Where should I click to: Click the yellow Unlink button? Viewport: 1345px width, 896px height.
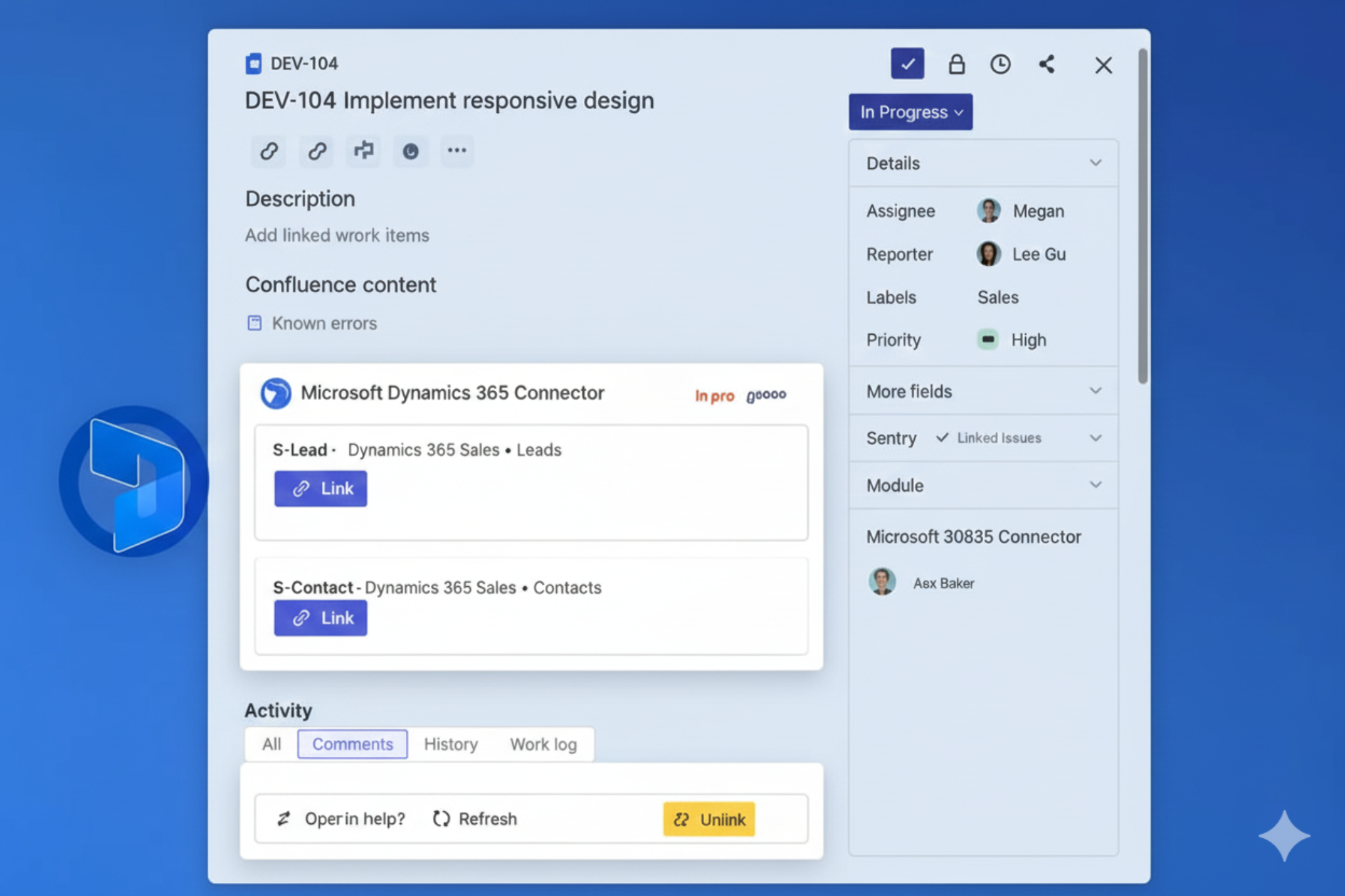(x=709, y=819)
